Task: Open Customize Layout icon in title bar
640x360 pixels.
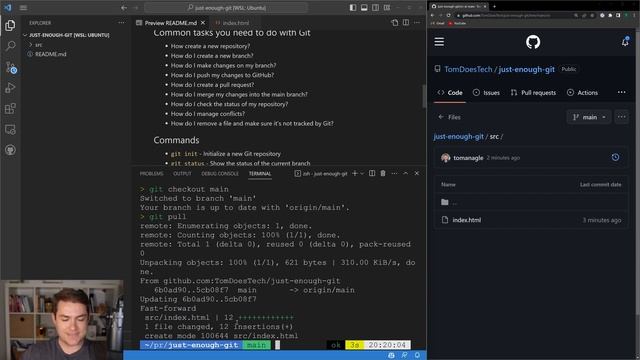Action: click(x=387, y=7)
